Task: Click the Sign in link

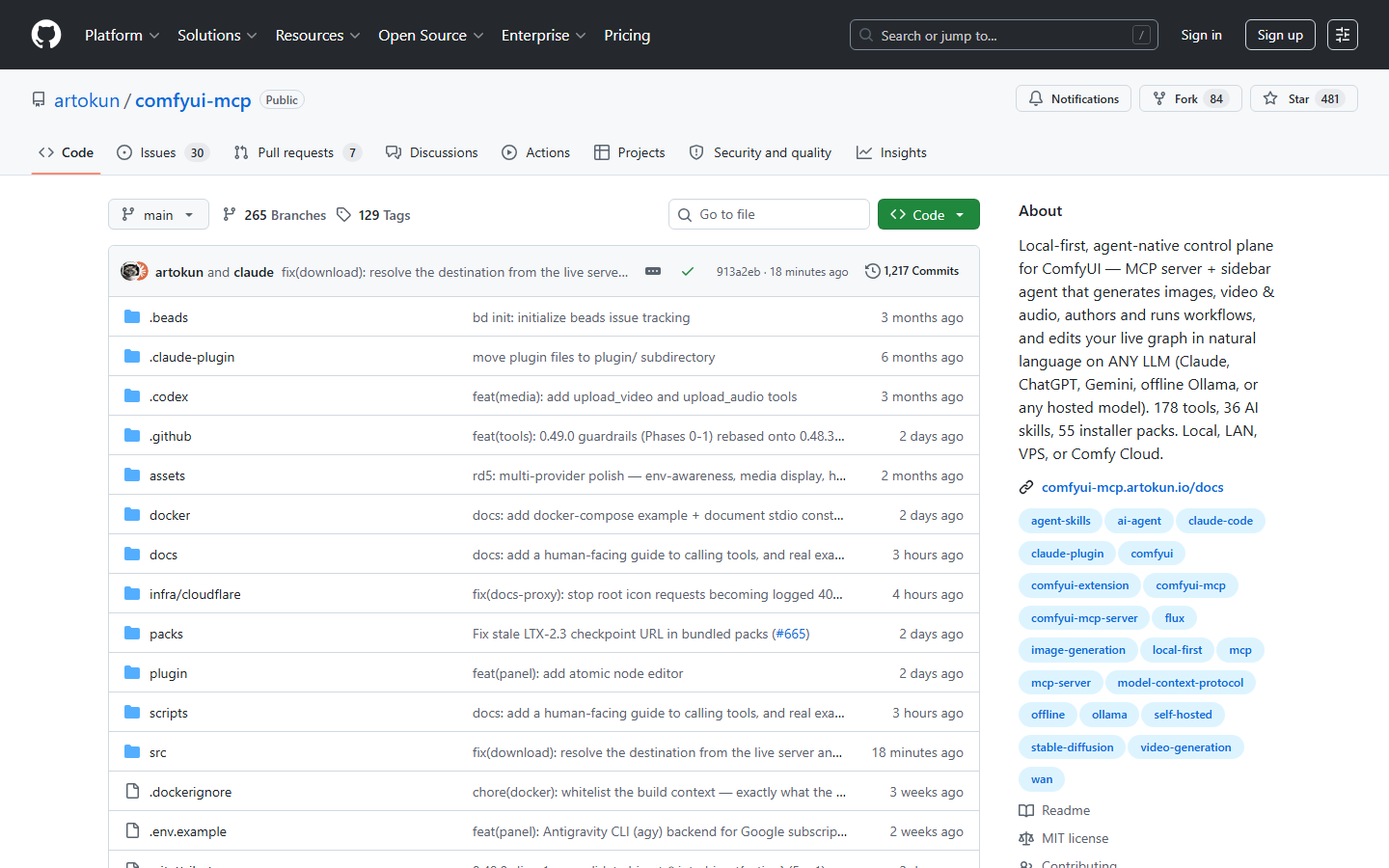Action: click(1201, 35)
